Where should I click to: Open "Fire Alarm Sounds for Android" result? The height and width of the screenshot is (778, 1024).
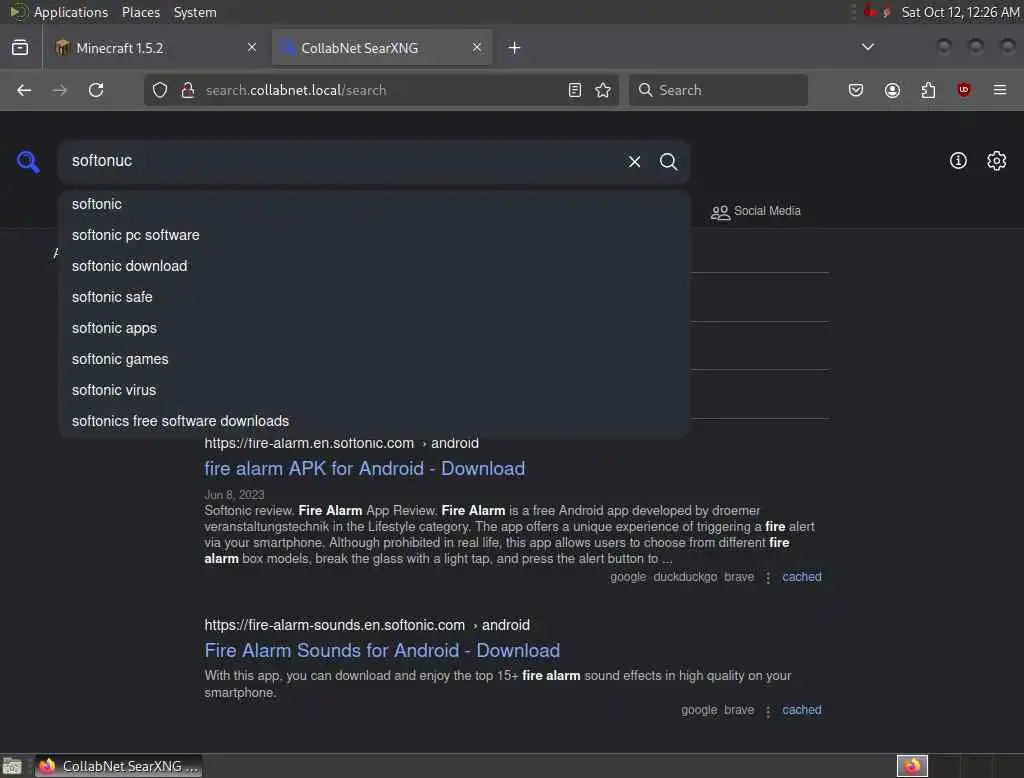point(382,651)
